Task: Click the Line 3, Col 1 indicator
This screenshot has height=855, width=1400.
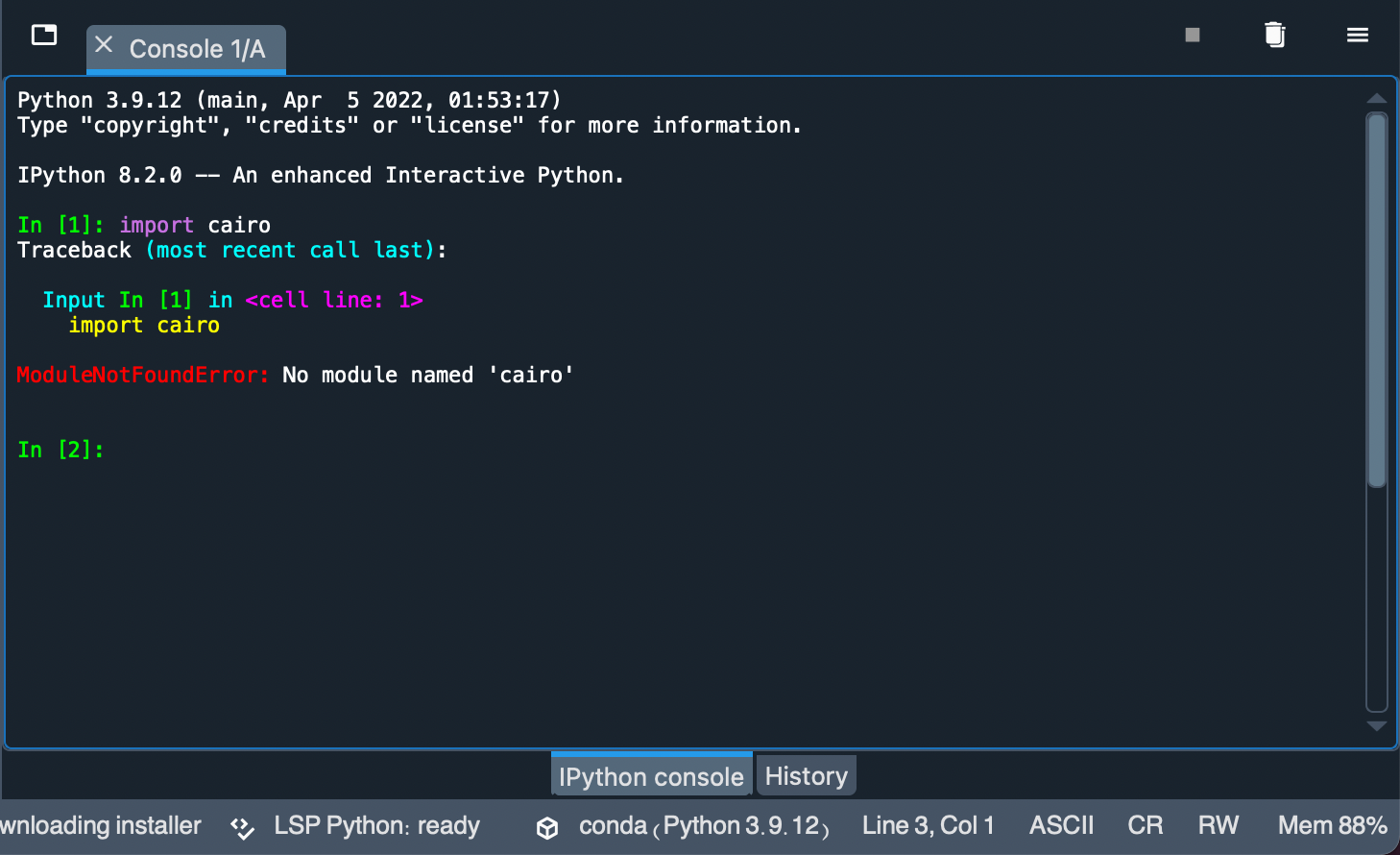Action: coord(928,825)
